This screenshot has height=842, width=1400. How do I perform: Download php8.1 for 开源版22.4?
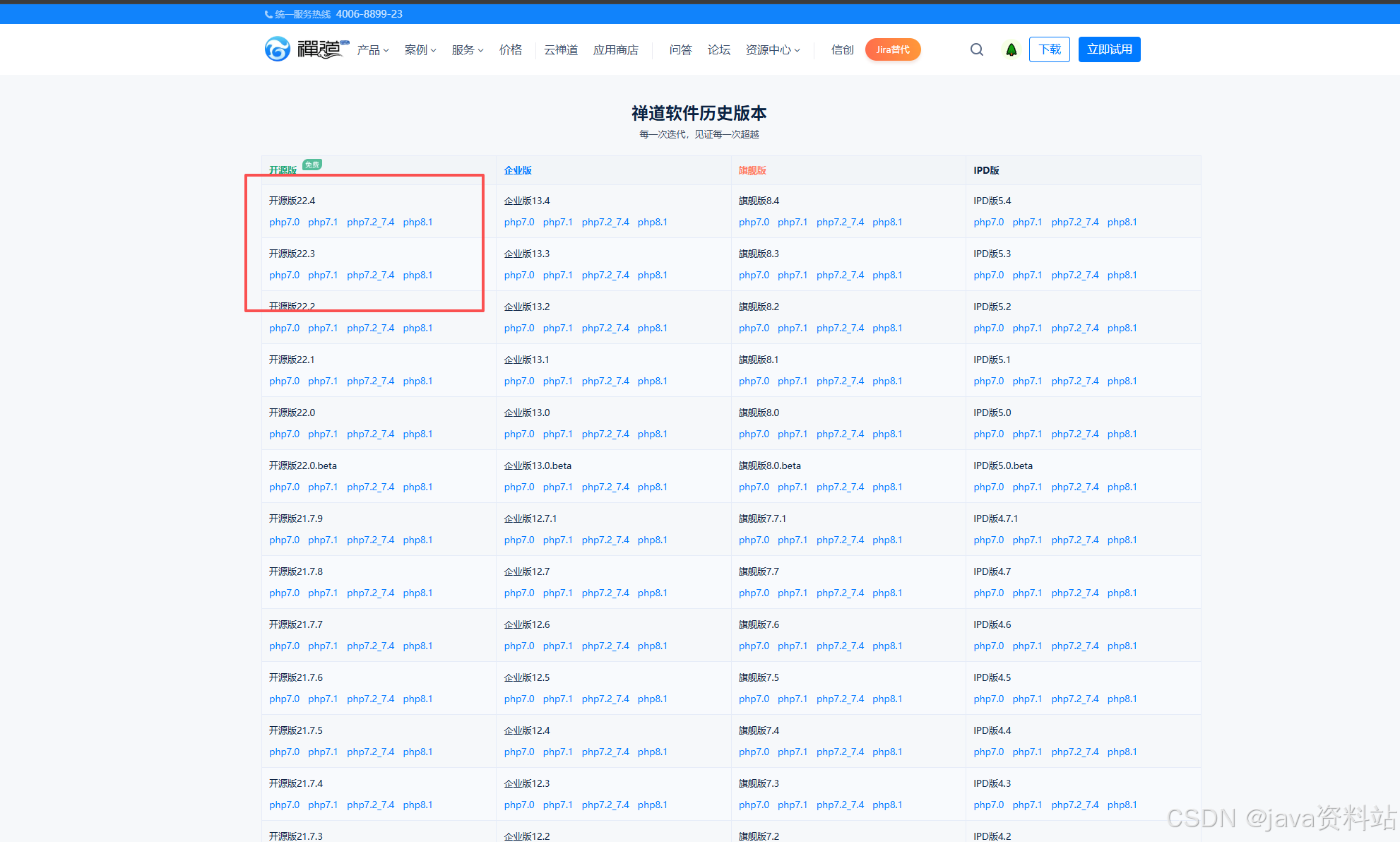tap(417, 222)
